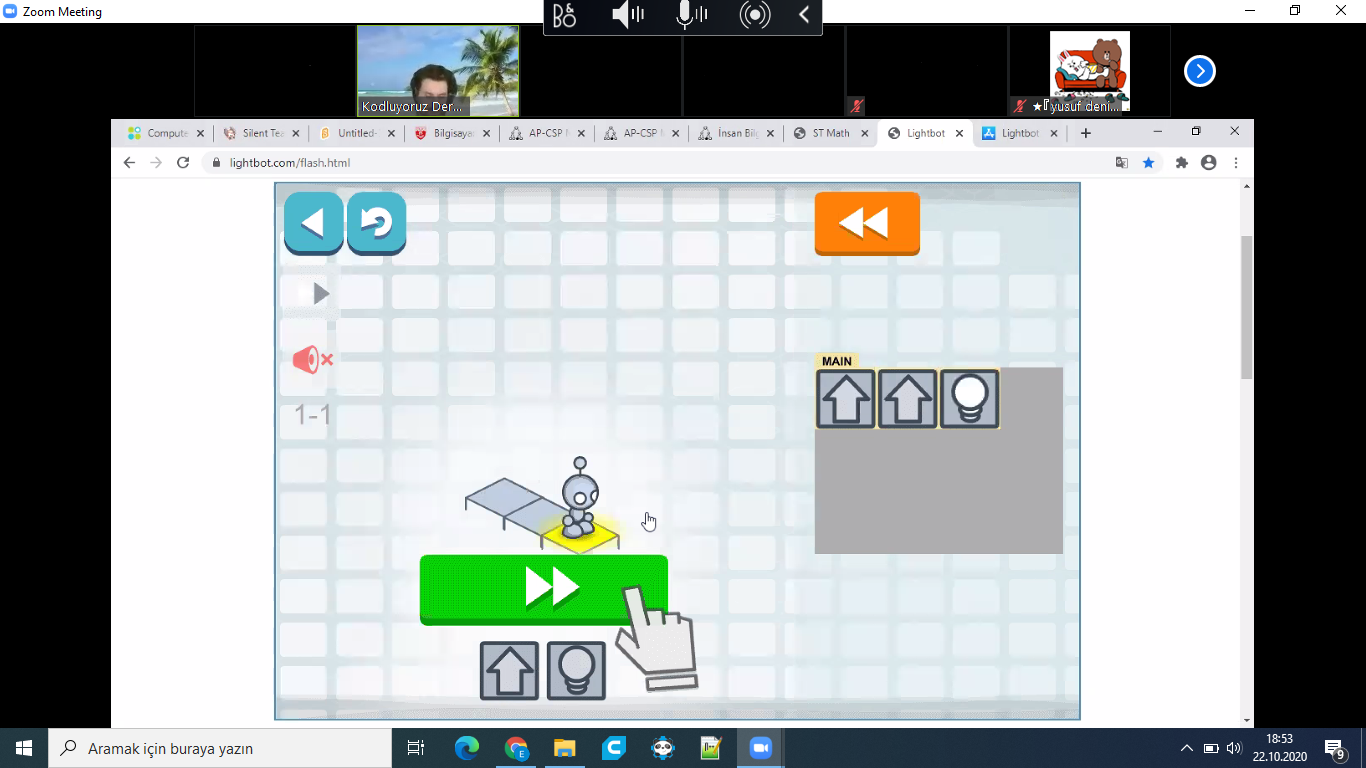Close the active Lightbot tab

pyautogui.click(x=960, y=133)
